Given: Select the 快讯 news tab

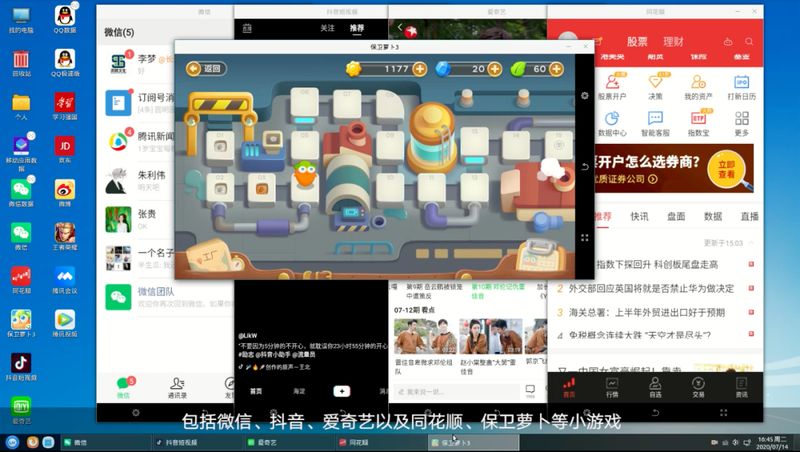Looking at the screenshot, I should click(639, 216).
